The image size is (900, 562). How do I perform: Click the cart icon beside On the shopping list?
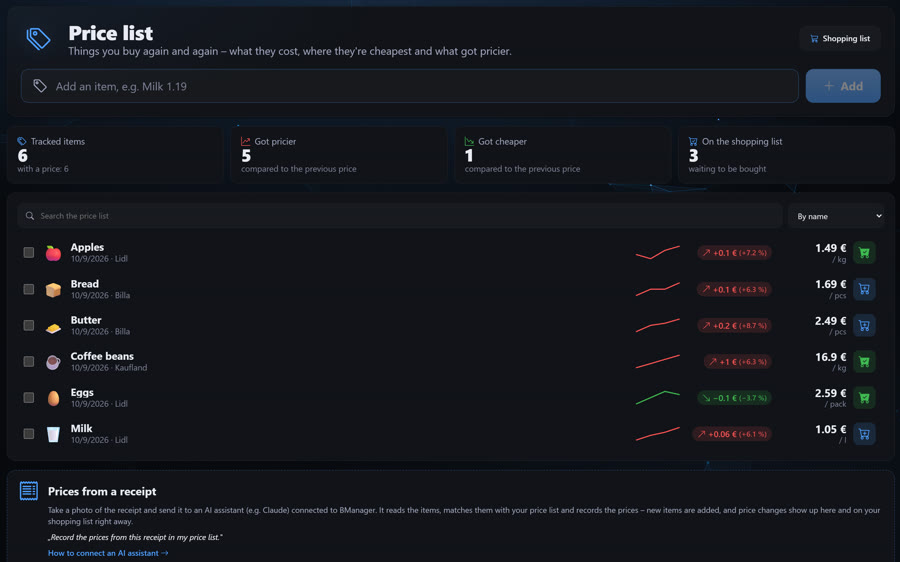[x=693, y=141]
